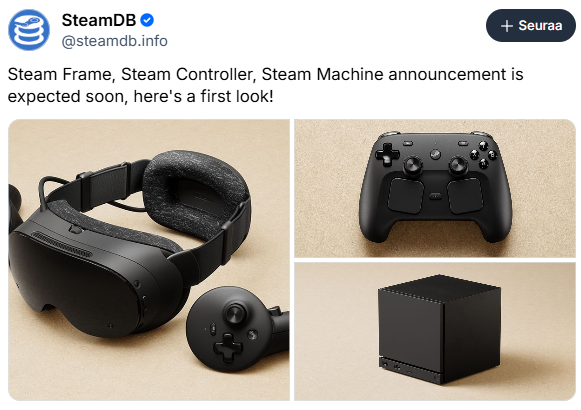Click the gamepad's right square trackpad
The image size is (581, 410).
465,195
